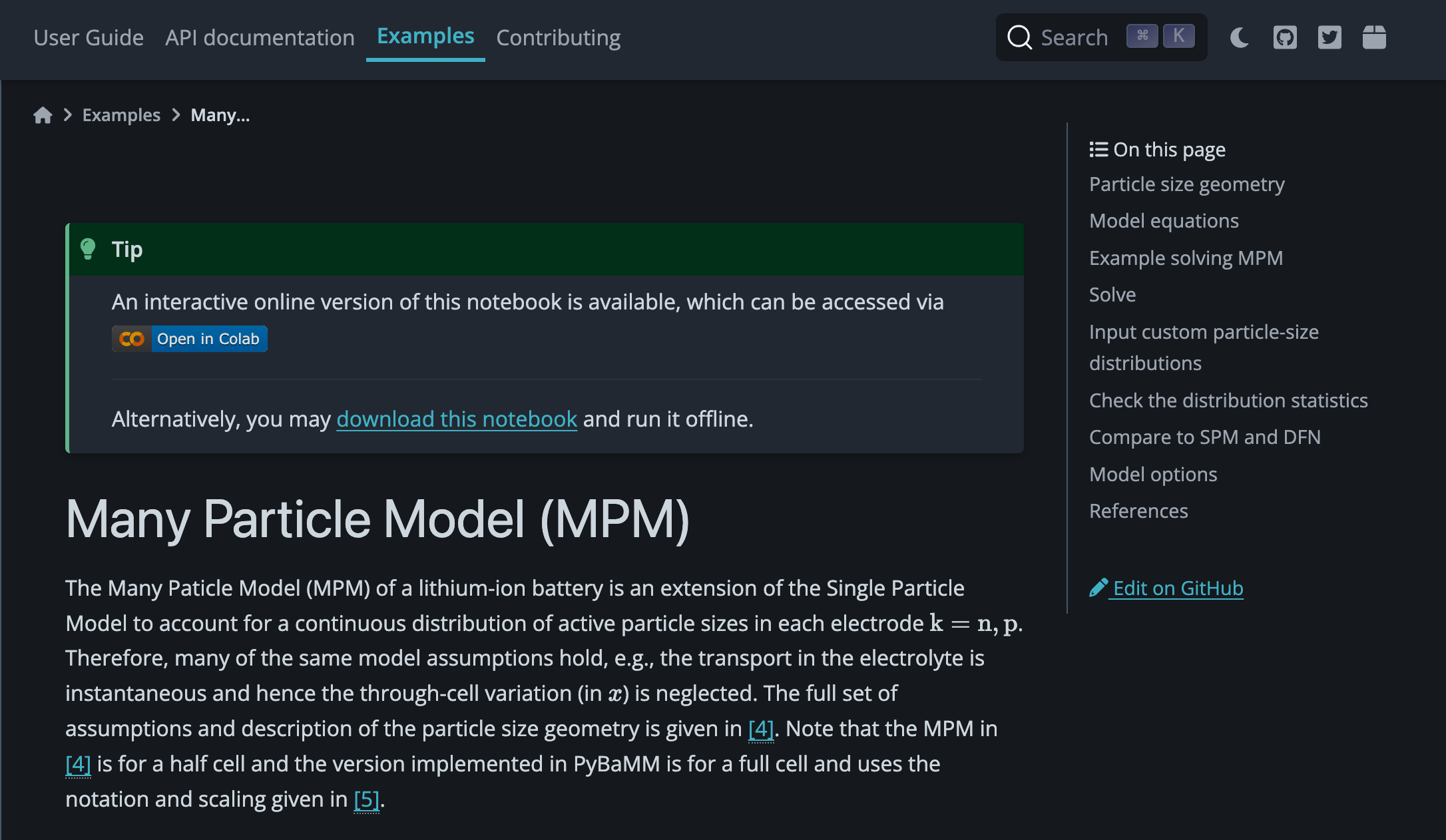The height and width of the screenshot is (840, 1446).
Task: Jump to Model equations section
Action: pyautogui.click(x=1164, y=221)
